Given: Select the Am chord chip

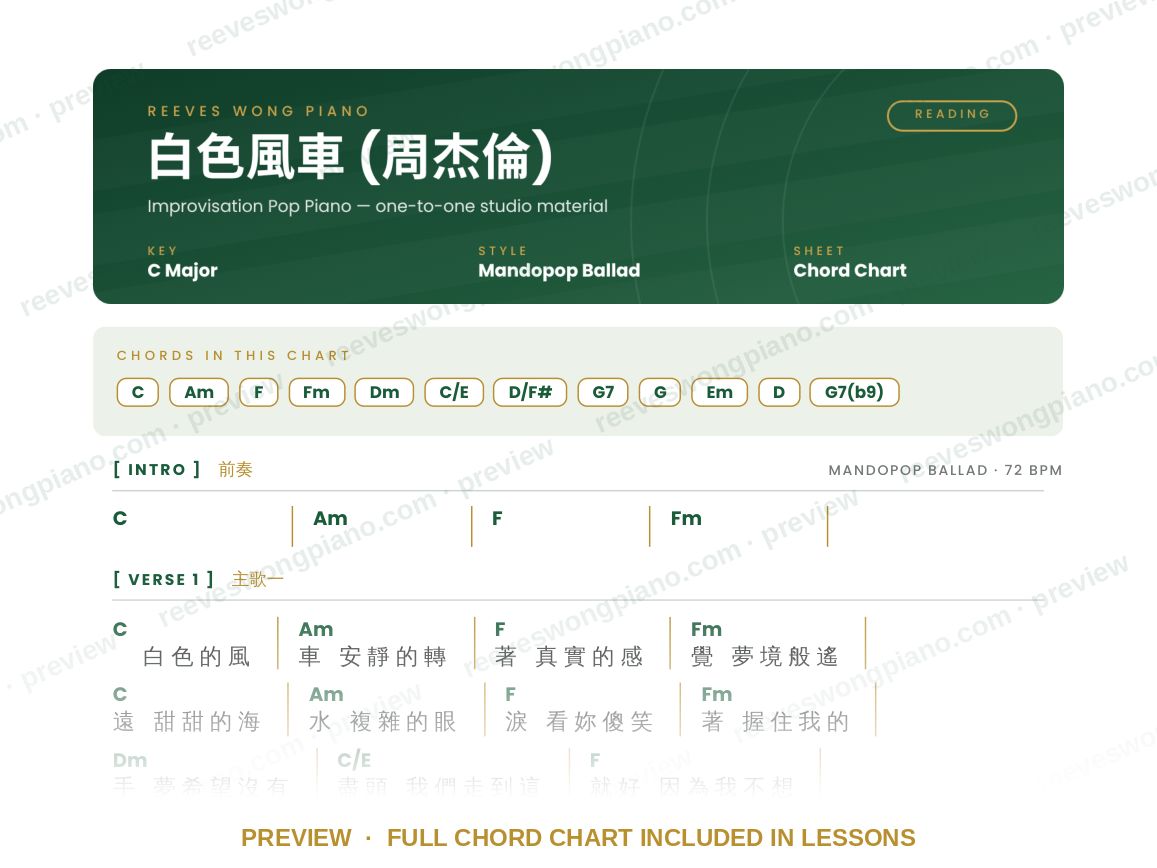Looking at the screenshot, I should [199, 392].
